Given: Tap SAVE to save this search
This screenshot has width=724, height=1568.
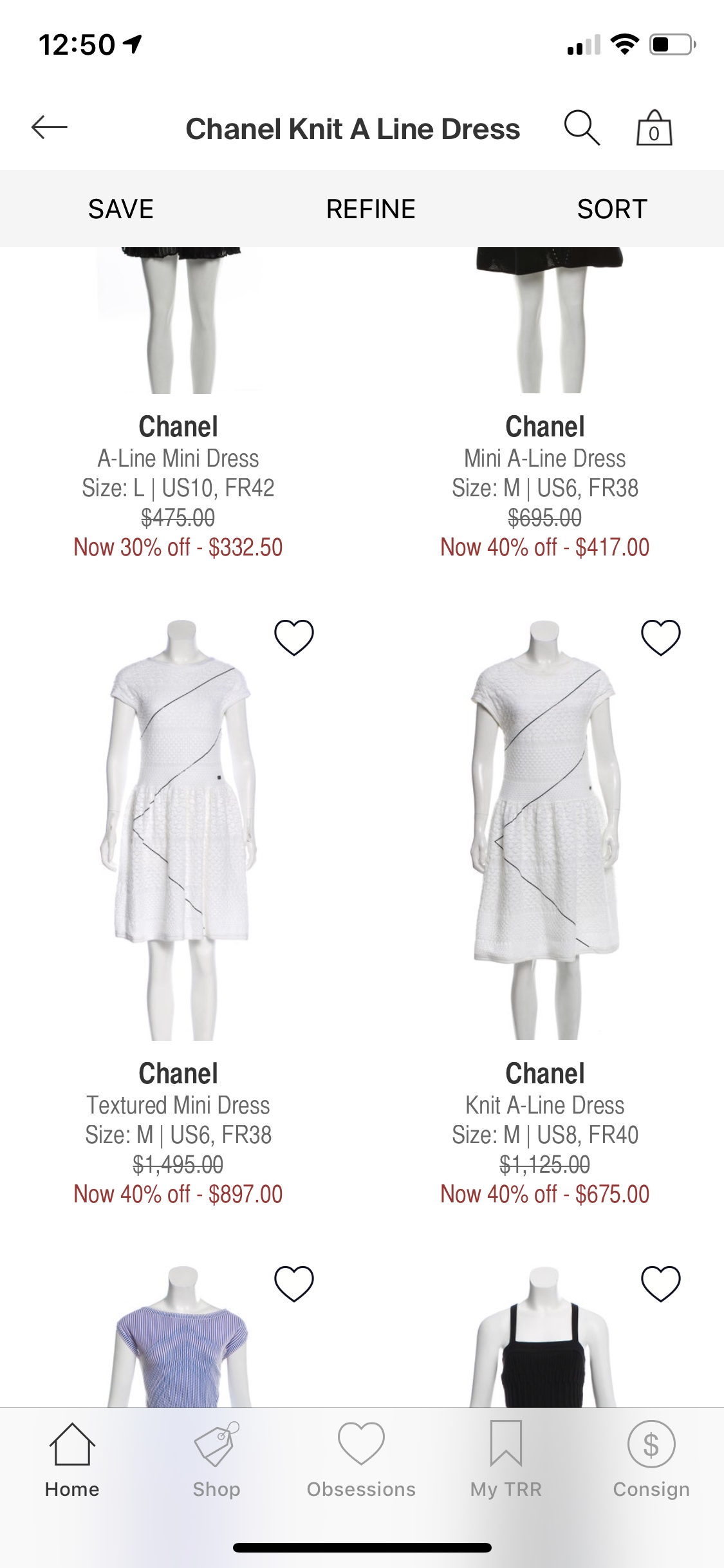Looking at the screenshot, I should click(121, 209).
